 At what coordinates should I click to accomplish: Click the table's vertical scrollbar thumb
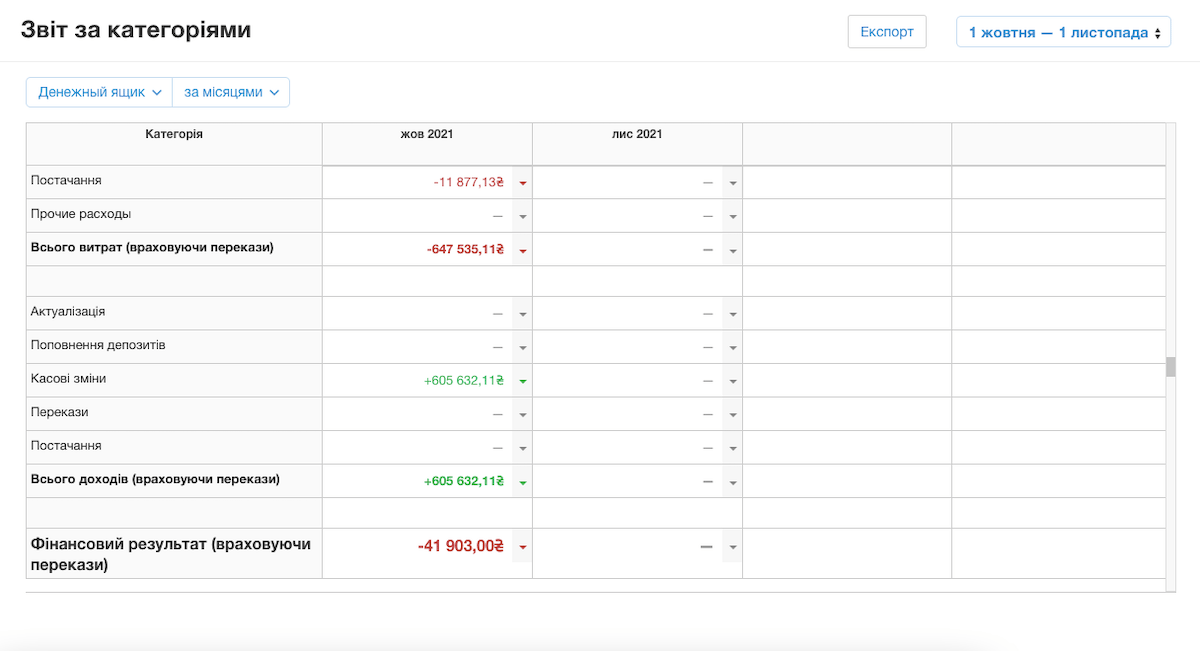(1170, 367)
